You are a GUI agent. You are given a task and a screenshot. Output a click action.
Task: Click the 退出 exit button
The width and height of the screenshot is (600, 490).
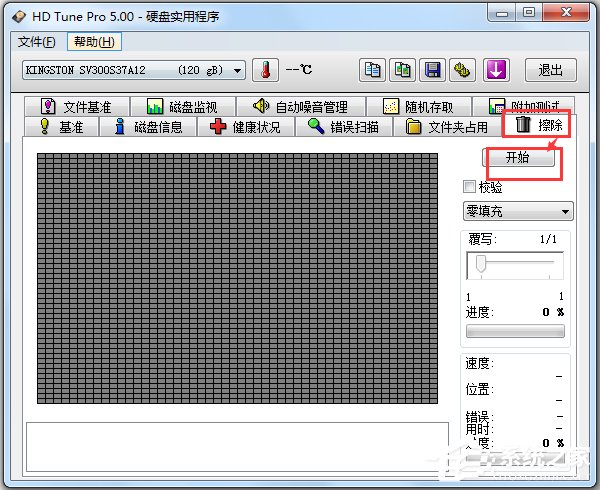(x=551, y=70)
